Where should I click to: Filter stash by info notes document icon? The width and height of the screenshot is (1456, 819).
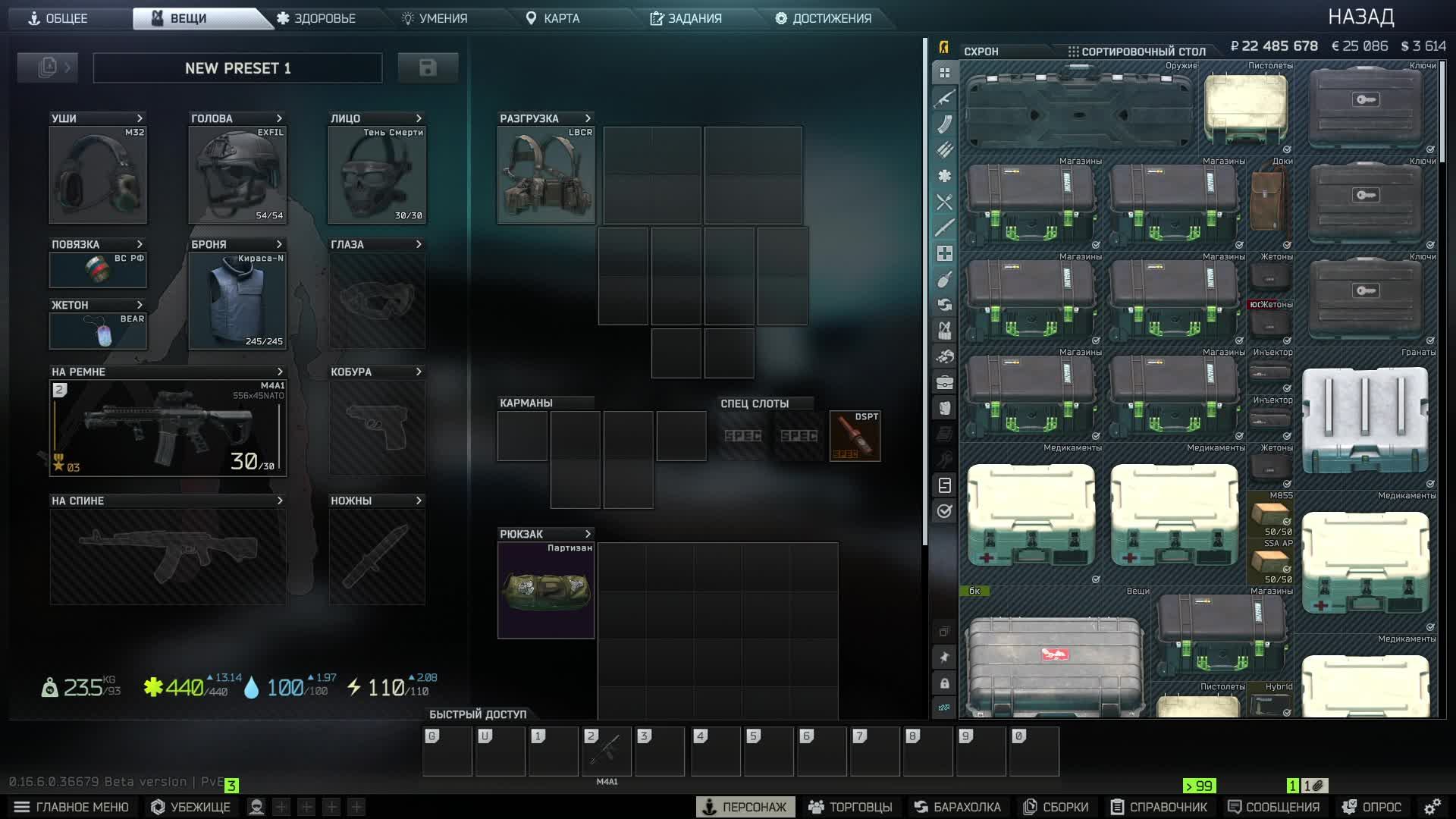pos(944,485)
